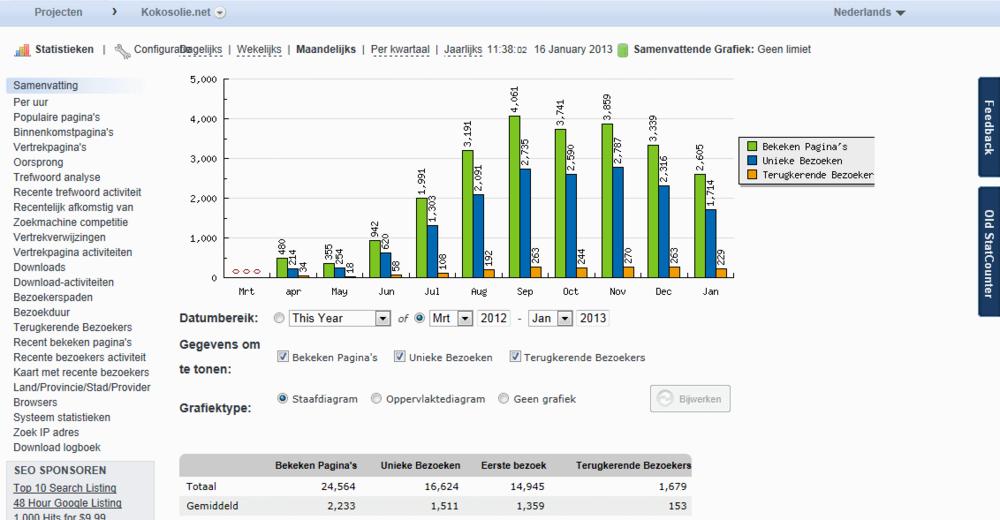Select the Staafdiagram chart type
This screenshot has width=1000, height=520.
pos(283,398)
